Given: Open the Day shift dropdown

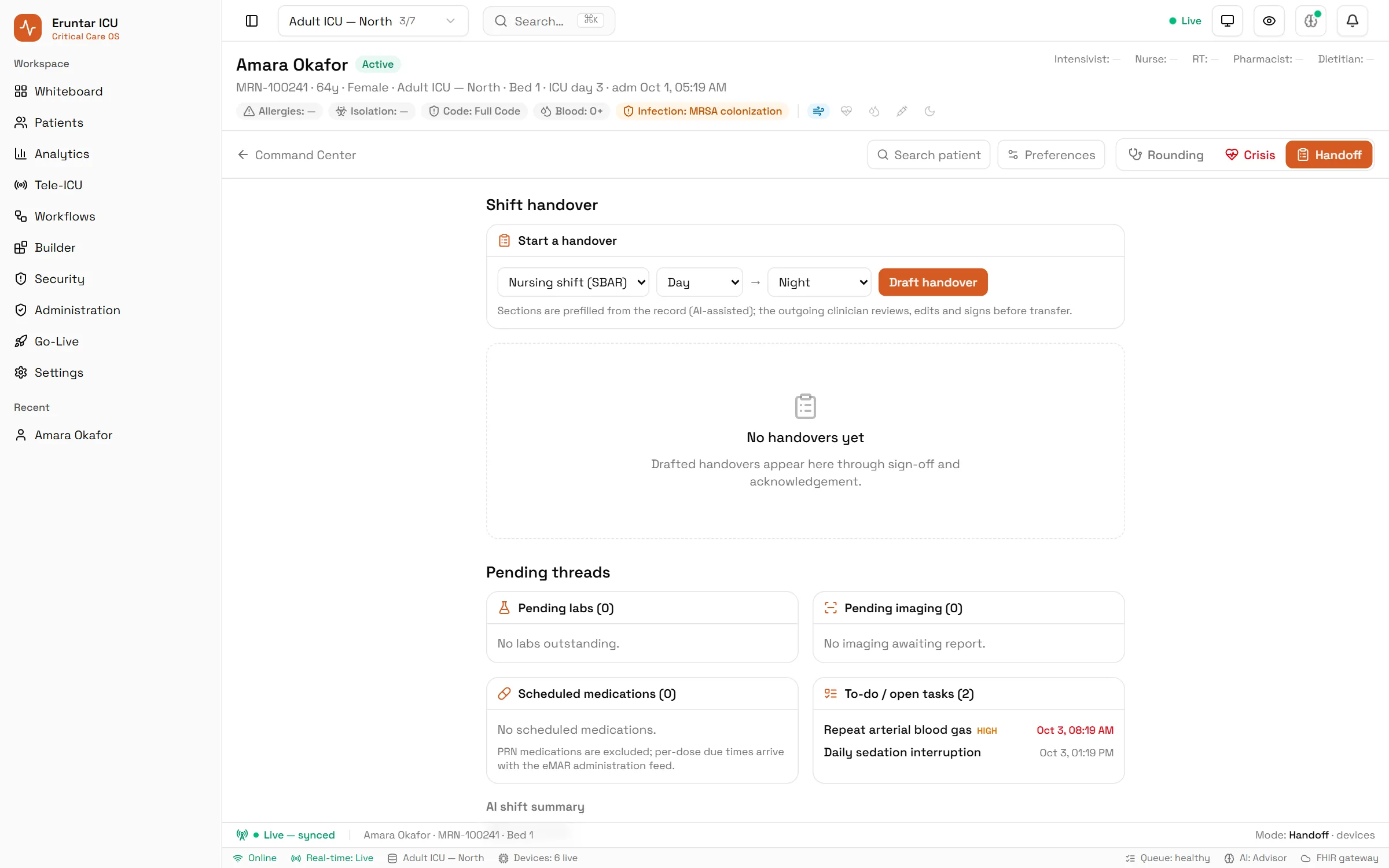Looking at the screenshot, I should click(x=699, y=282).
